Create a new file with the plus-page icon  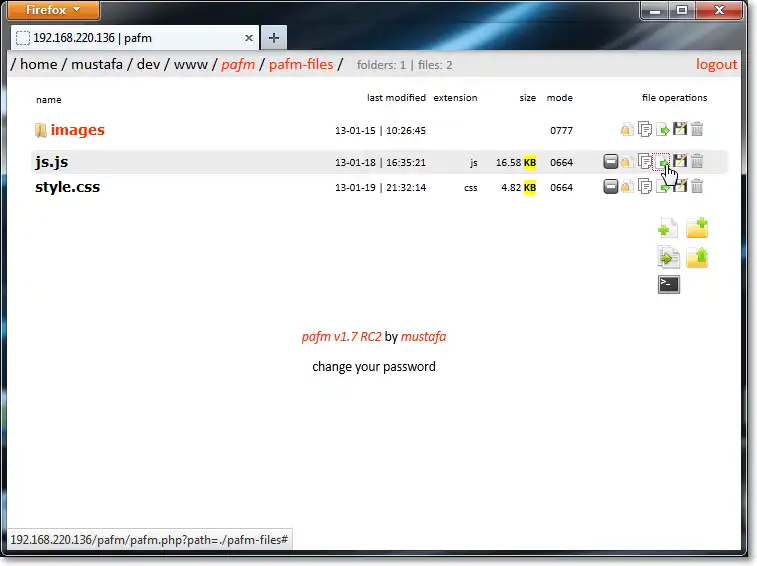point(668,228)
